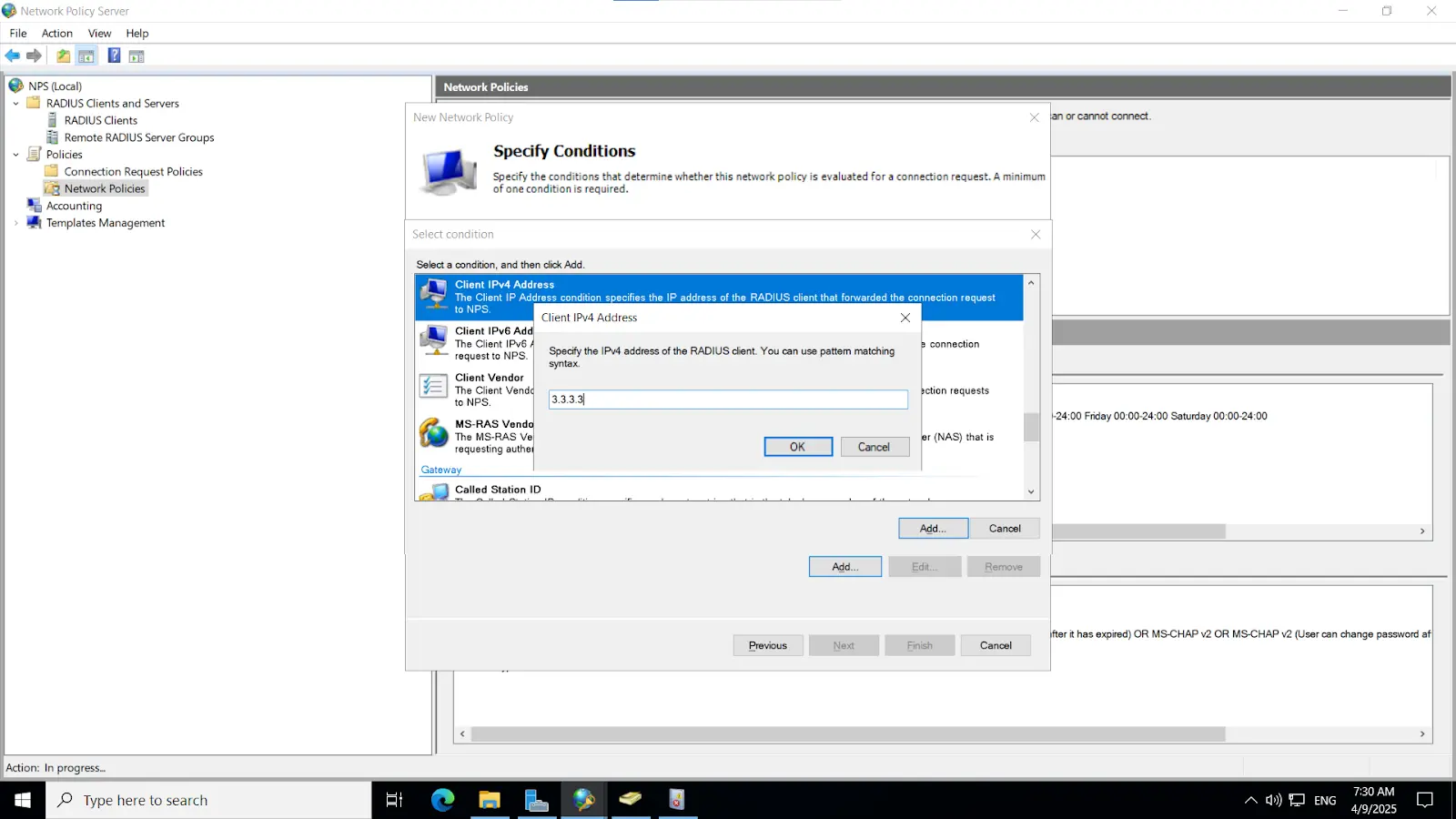Click the Task View icon on the taskbar
The width and height of the screenshot is (1456, 819).
click(x=393, y=800)
